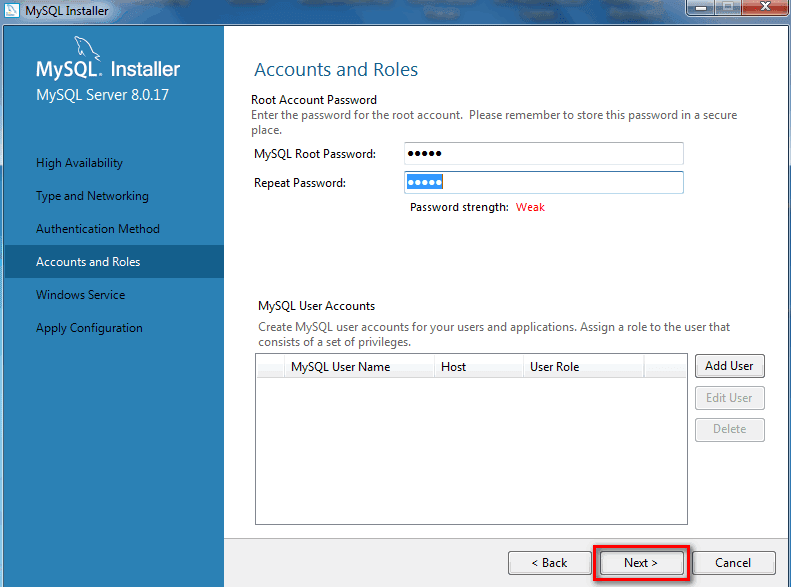Click the MySQL Server 8.0.17 text

102,95
